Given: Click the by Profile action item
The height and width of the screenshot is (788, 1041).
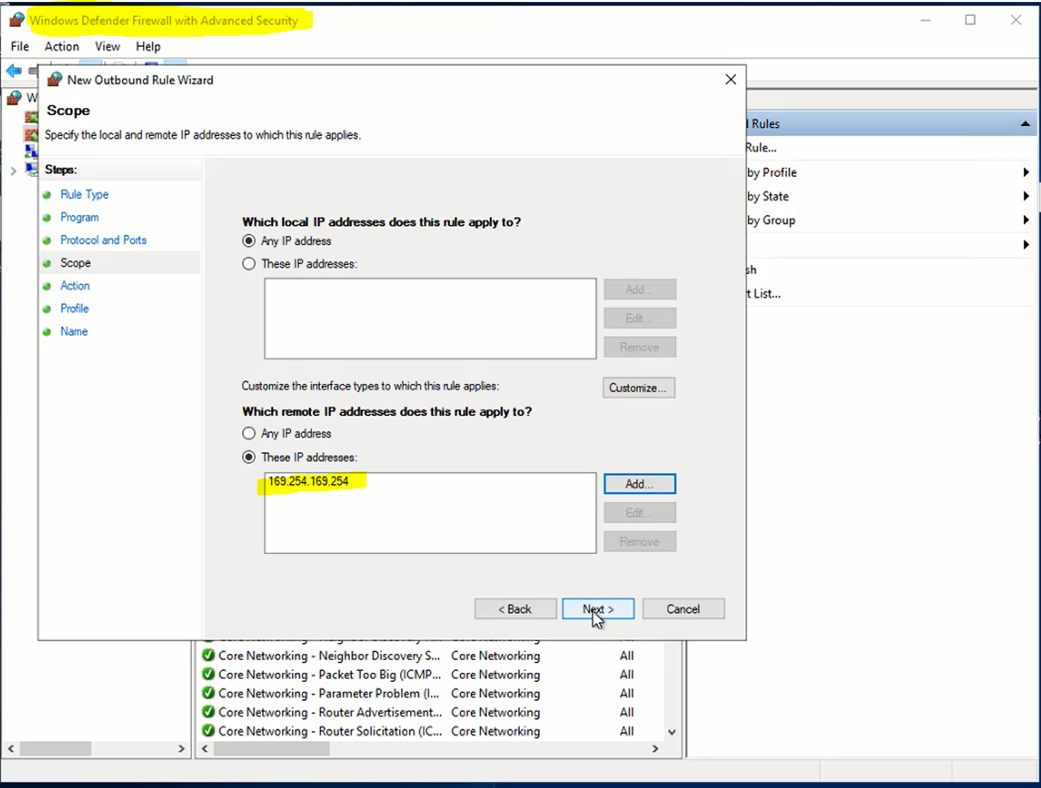Looking at the screenshot, I should pos(771,173).
